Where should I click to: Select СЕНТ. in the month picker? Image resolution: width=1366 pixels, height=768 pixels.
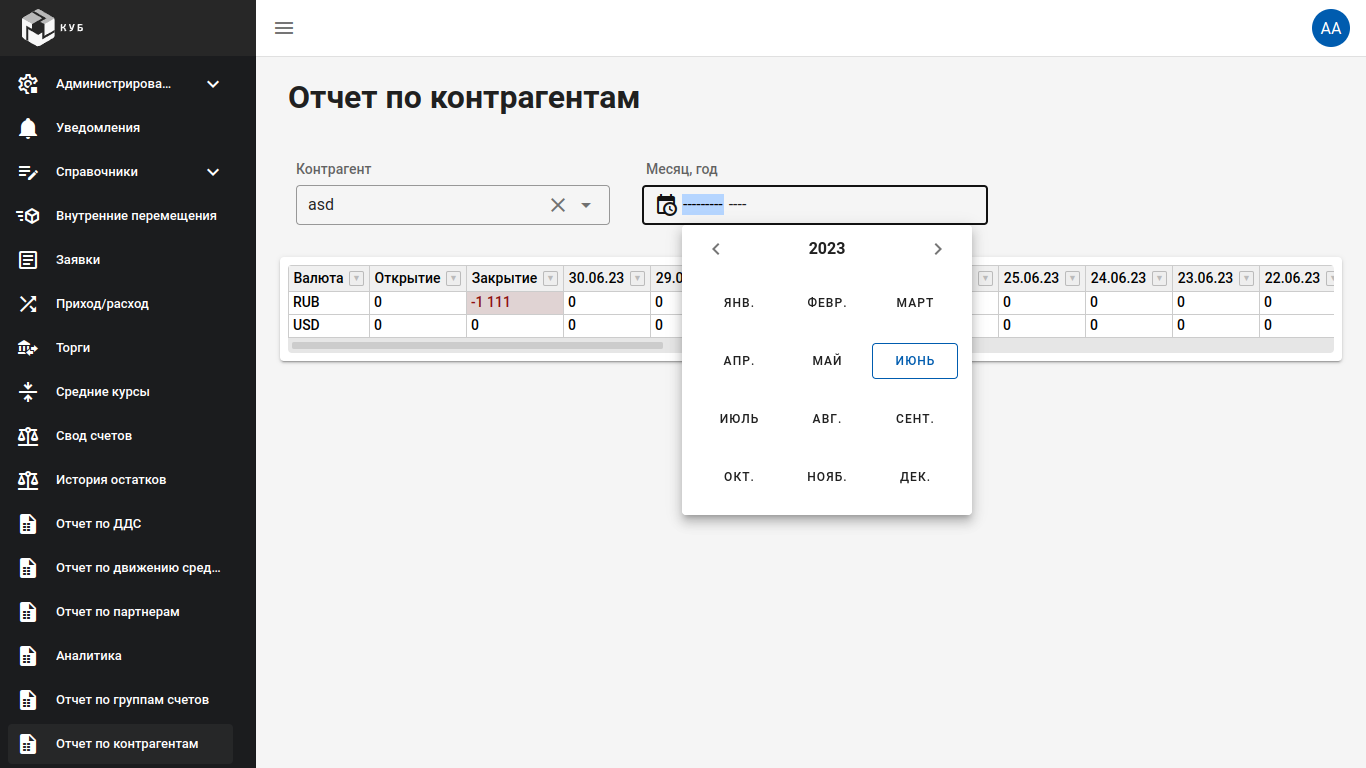(915, 419)
